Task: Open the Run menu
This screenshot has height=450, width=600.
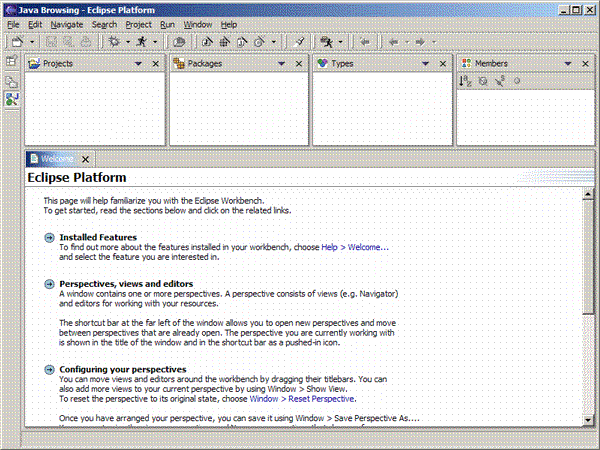Action: [x=167, y=25]
